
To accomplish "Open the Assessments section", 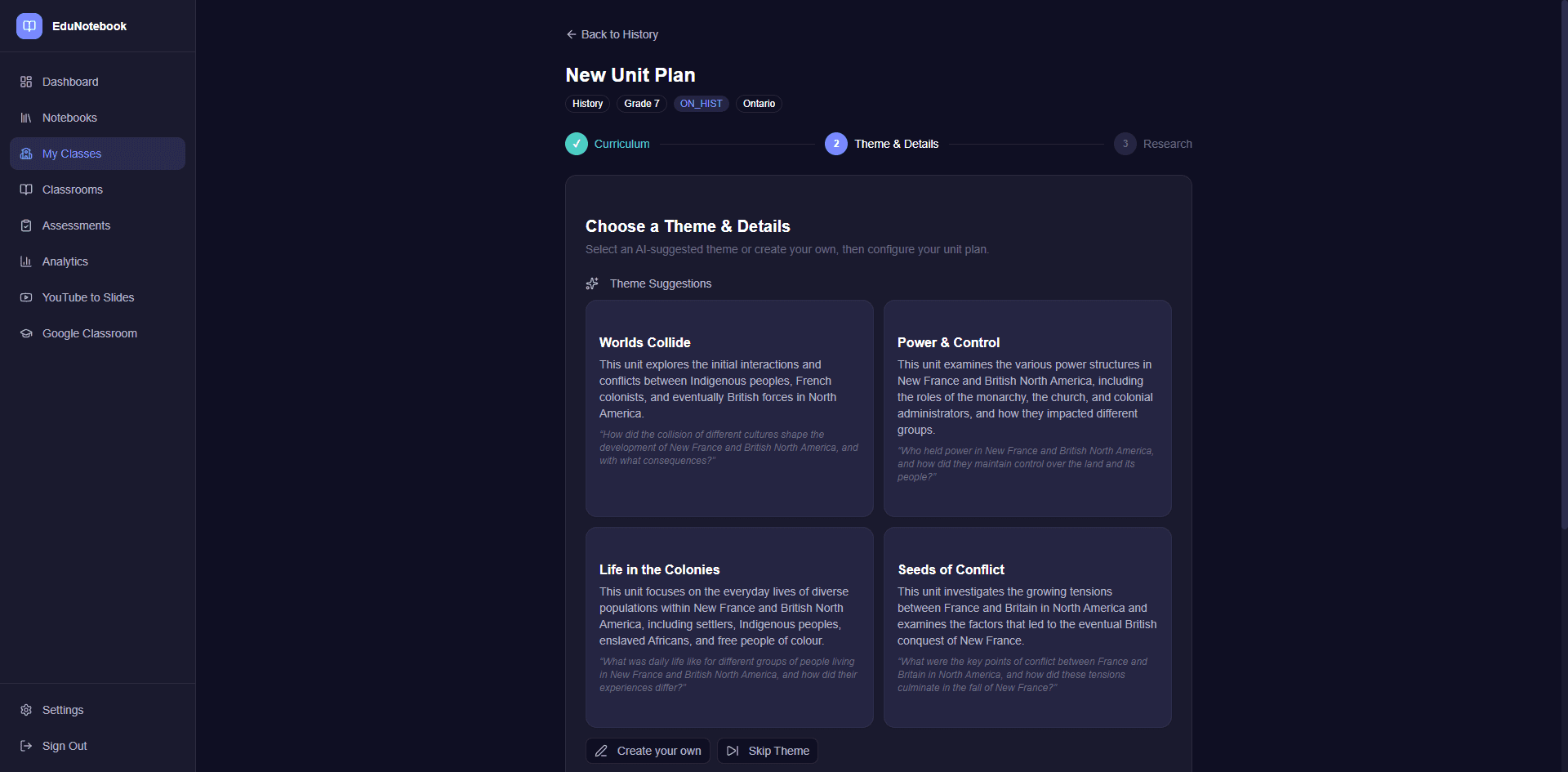I will click(x=77, y=225).
